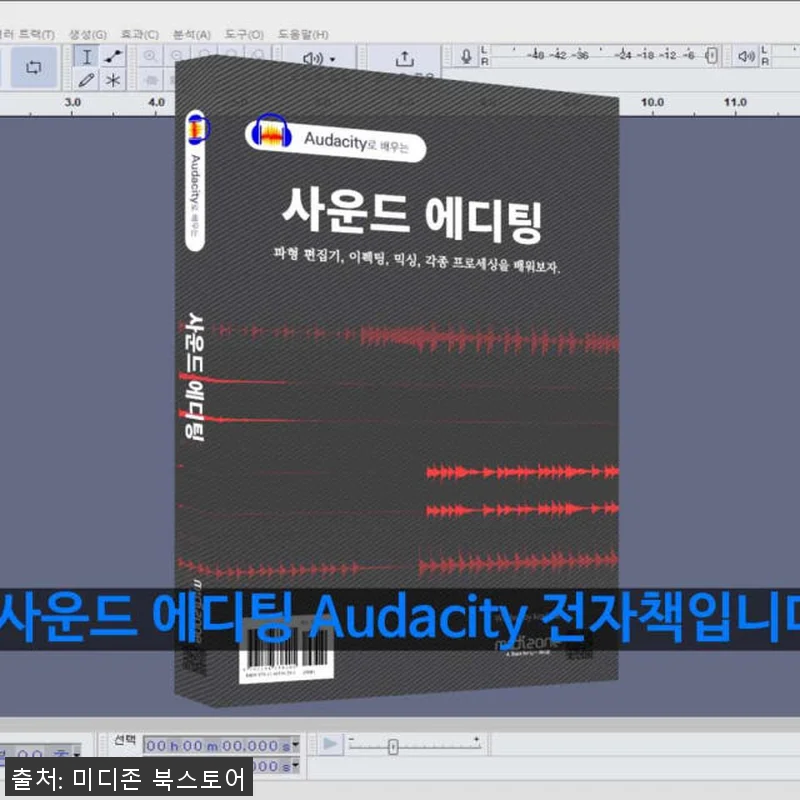Image resolution: width=800 pixels, height=800 pixels.
Task: Click the Share Audio upload icon
Action: (x=405, y=59)
